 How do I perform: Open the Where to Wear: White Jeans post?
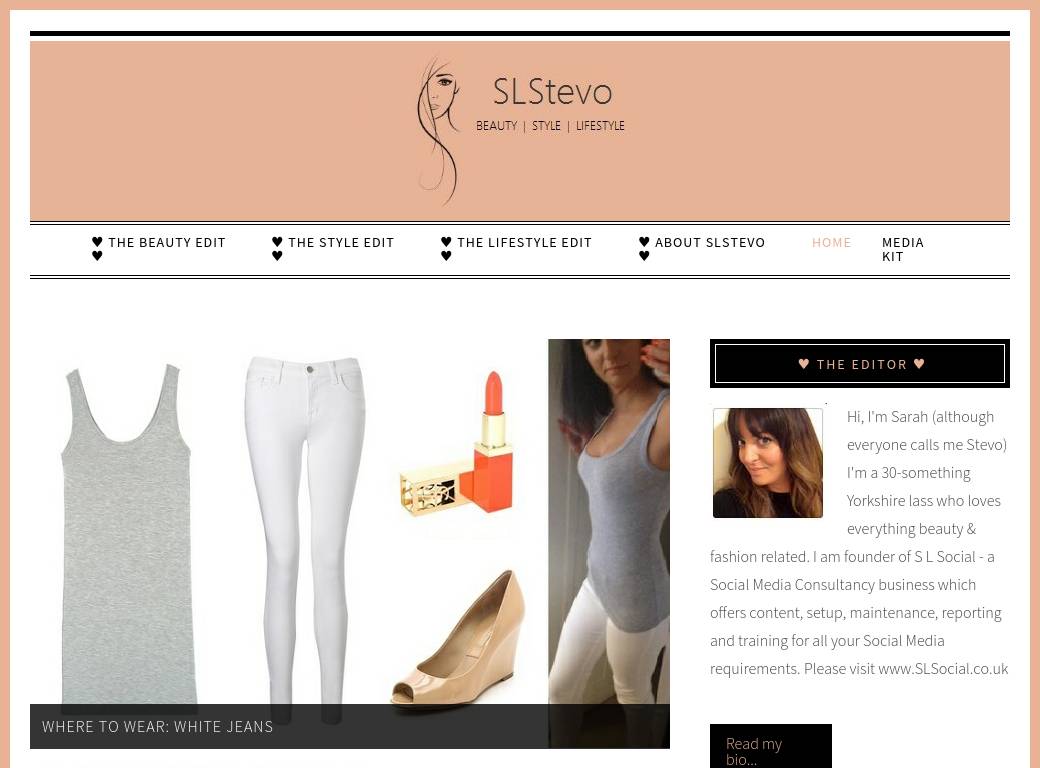point(158,727)
